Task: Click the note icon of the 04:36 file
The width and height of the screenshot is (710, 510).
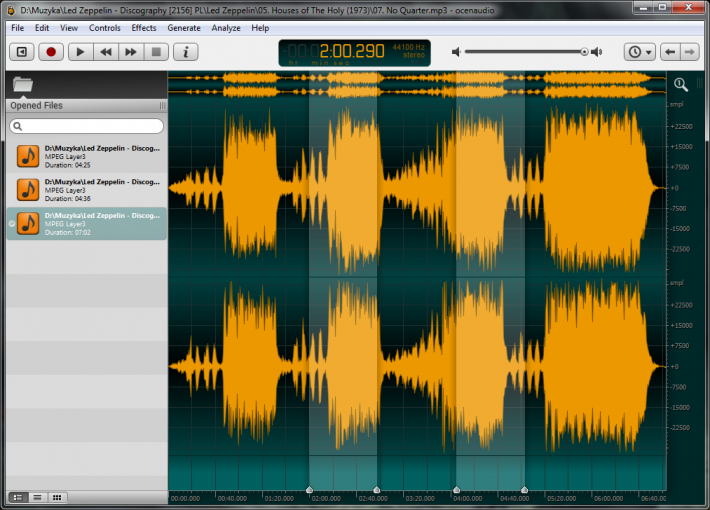Action: pos(28,190)
